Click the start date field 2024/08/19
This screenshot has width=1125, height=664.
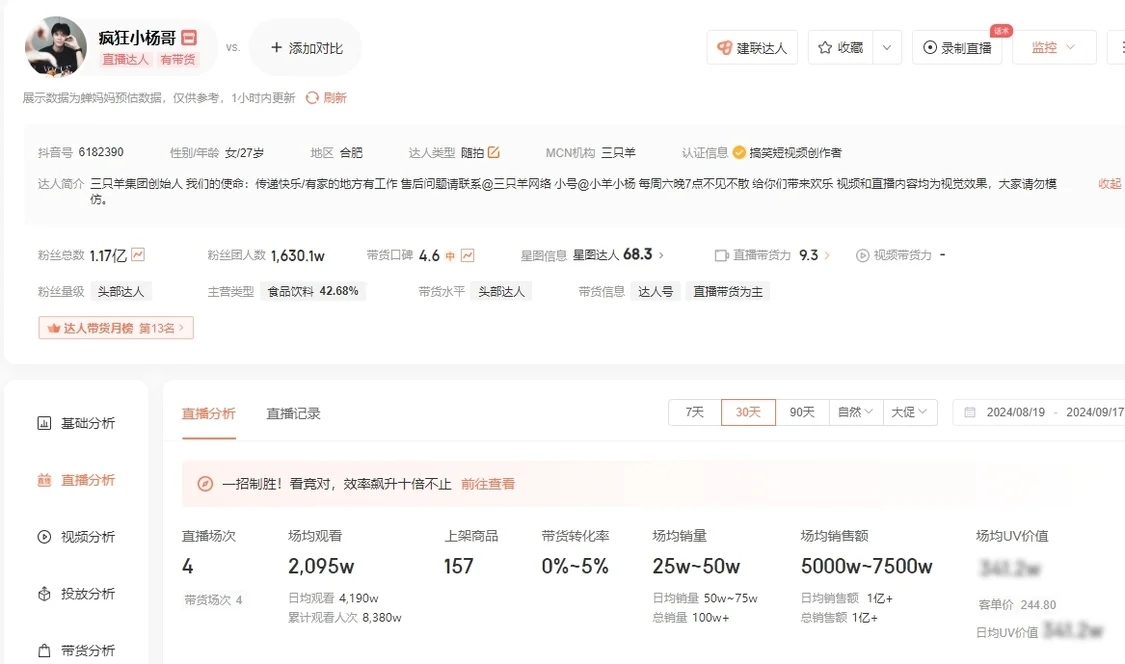[1015, 412]
